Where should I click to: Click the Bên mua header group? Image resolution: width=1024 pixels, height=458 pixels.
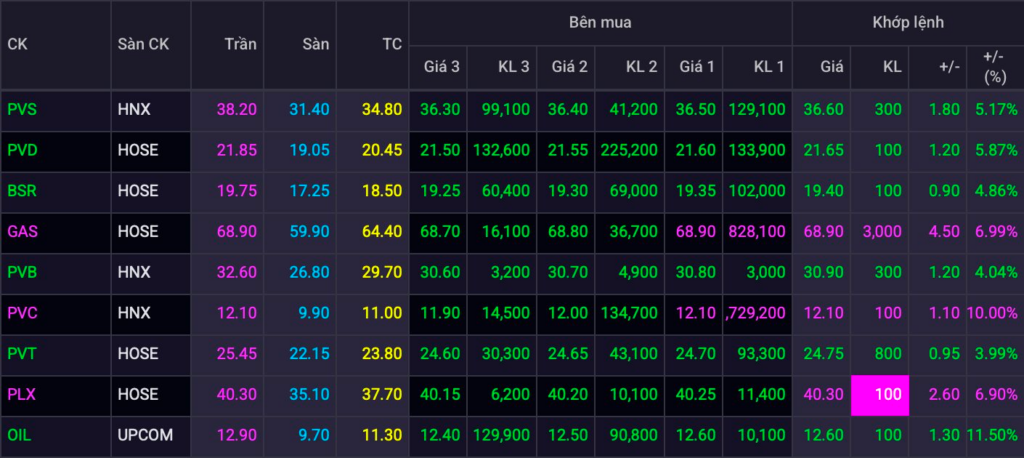click(x=600, y=22)
